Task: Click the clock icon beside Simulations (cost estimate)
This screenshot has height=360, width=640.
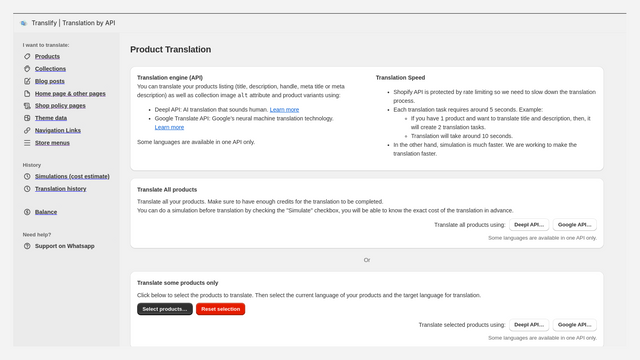Action: [27, 176]
